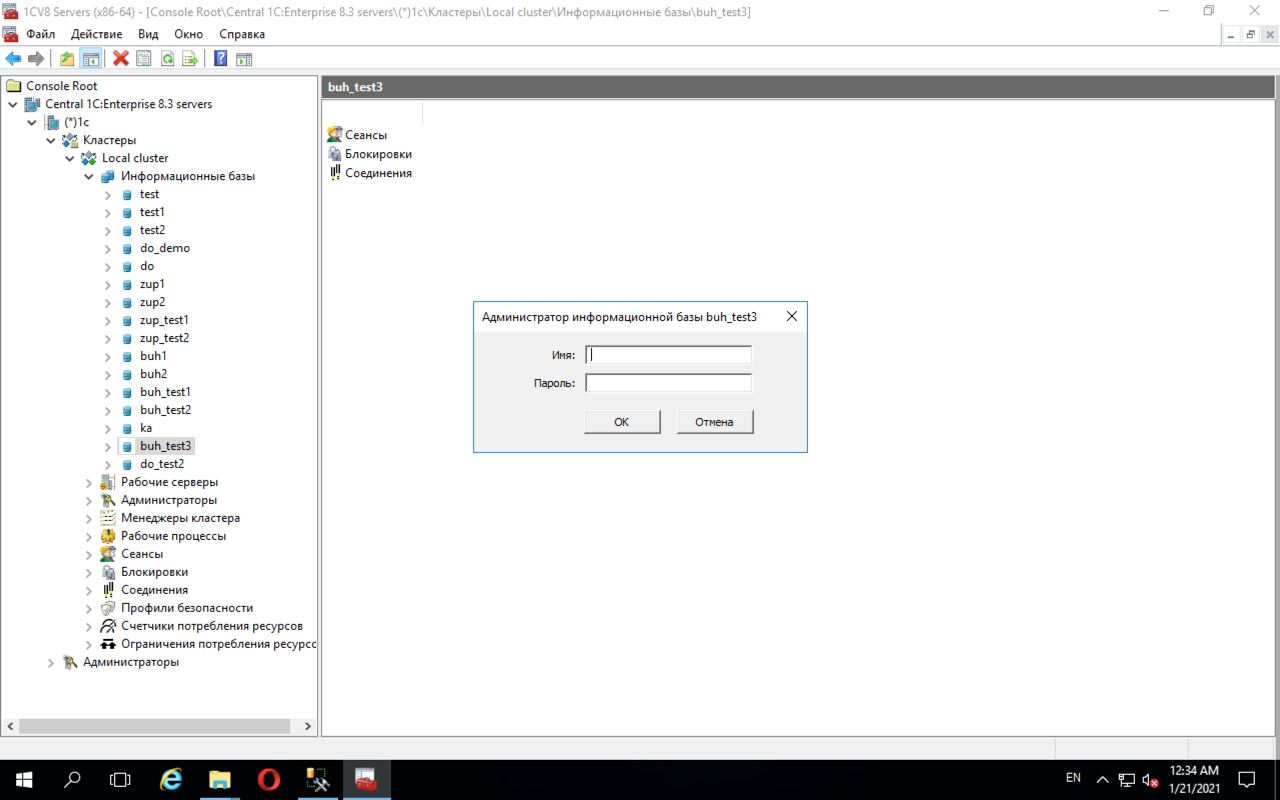
Task: Click Отмена in the administrator dialog
Action: pyautogui.click(x=715, y=422)
